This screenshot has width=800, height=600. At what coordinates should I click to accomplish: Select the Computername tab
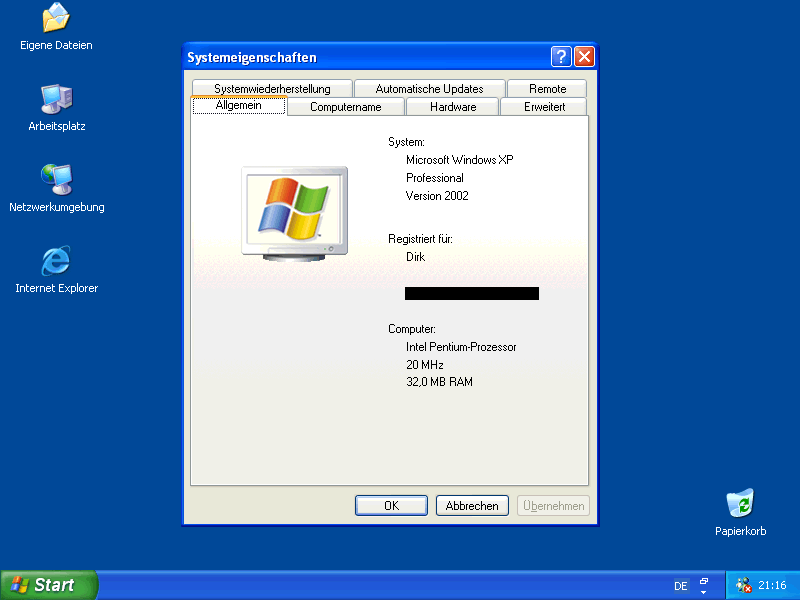pyautogui.click(x=346, y=107)
